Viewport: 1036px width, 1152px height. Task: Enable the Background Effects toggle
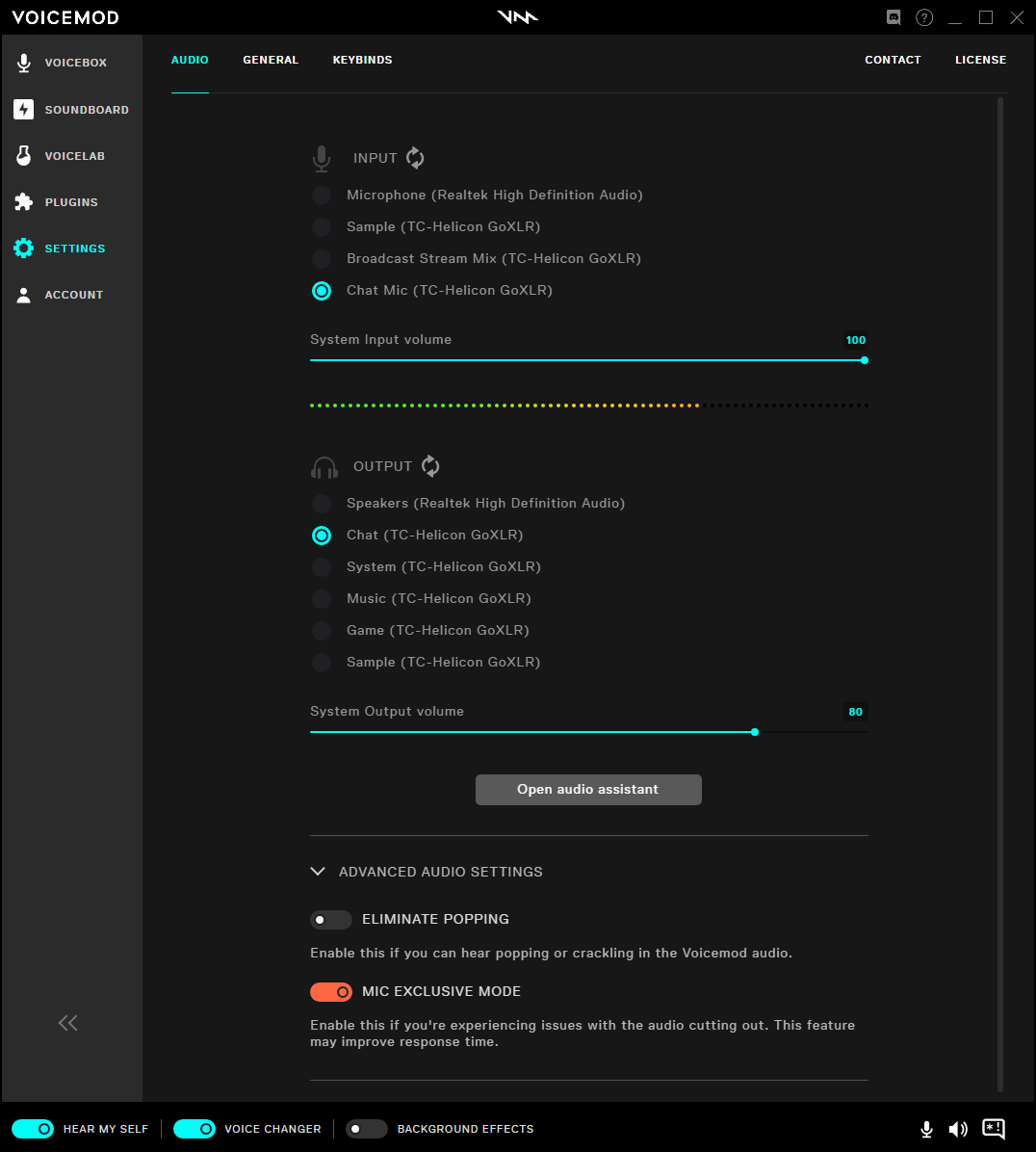tap(367, 1129)
